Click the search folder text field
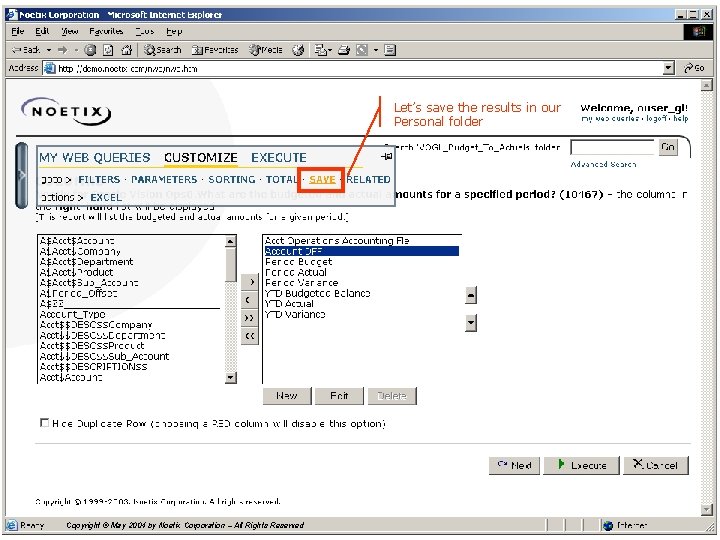This screenshot has width=720, height=540. [612, 147]
